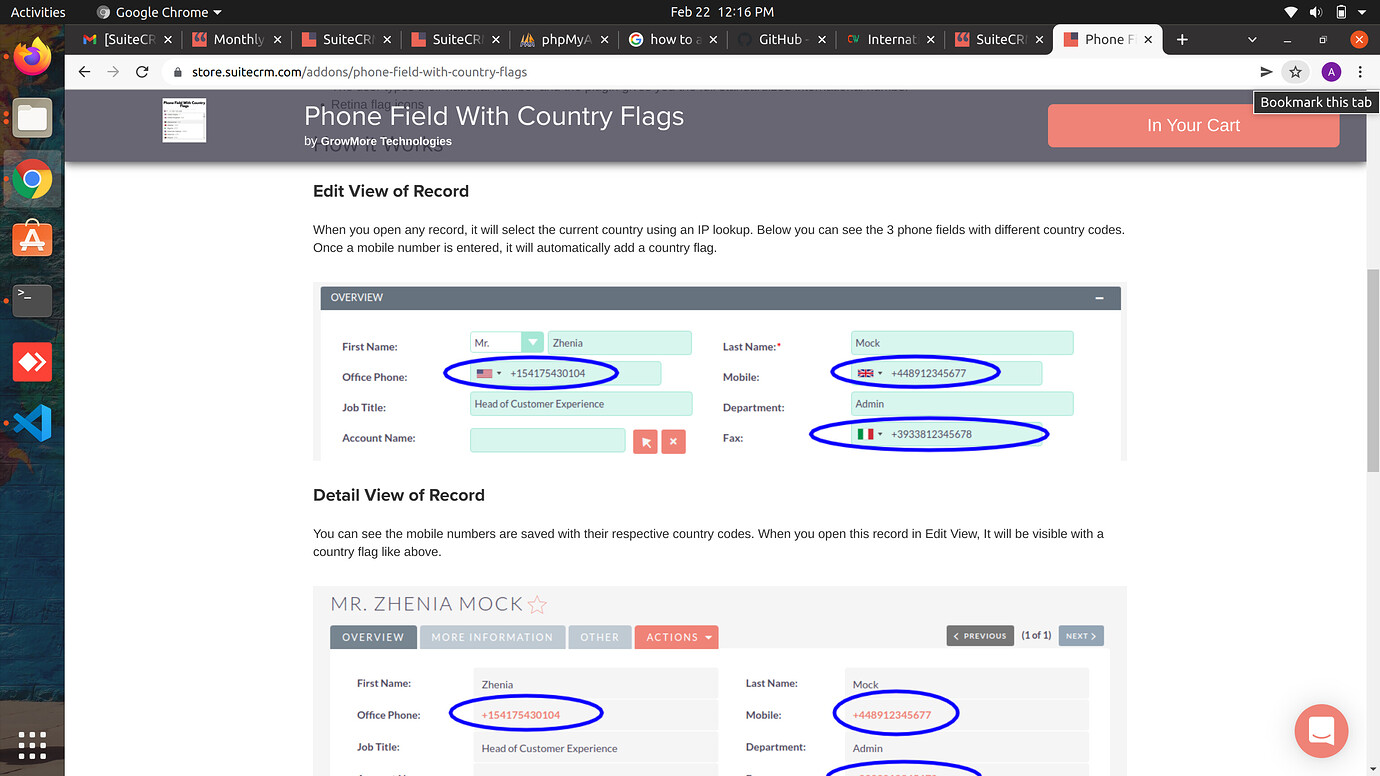
Task: Open the Mr. salutation dropdown
Action: [x=507, y=343]
